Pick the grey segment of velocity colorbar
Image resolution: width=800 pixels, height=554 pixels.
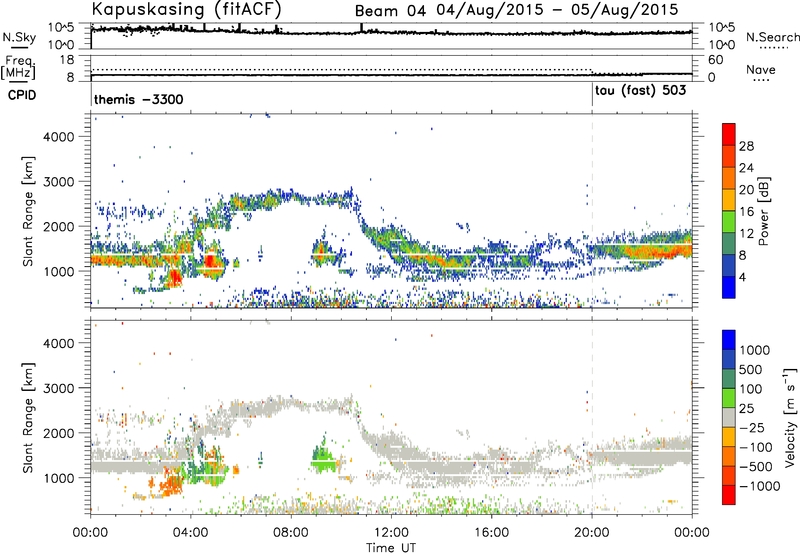[x=729, y=418]
